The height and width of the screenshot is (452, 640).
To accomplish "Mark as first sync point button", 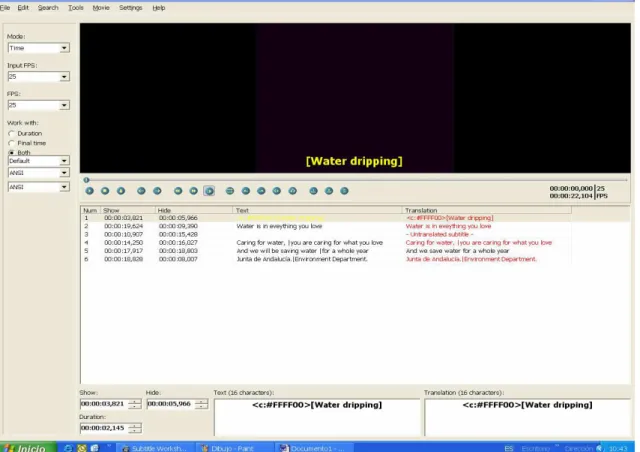I will [313, 191].
